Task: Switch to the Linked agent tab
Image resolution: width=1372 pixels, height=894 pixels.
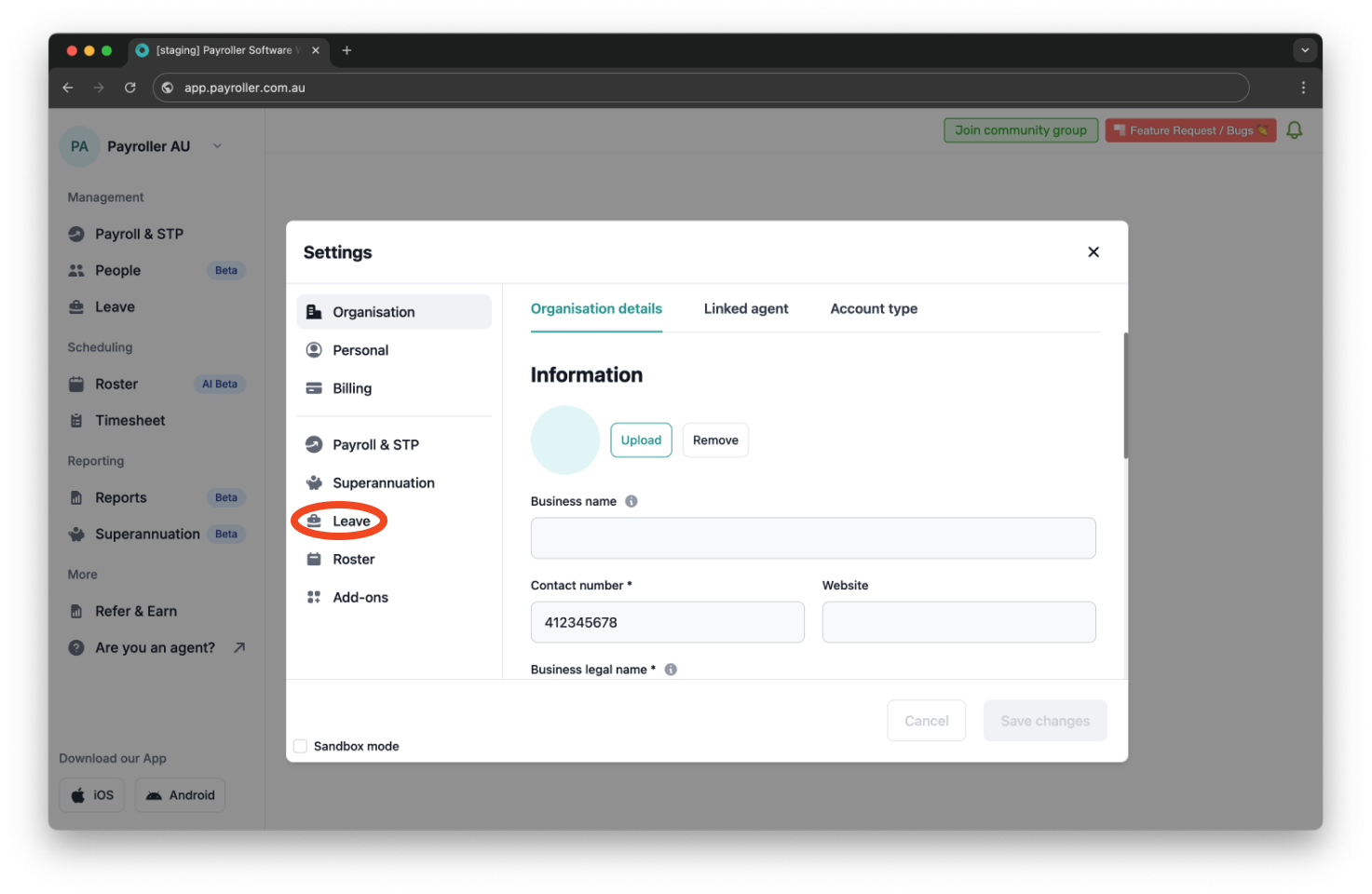Action: (x=745, y=308)
